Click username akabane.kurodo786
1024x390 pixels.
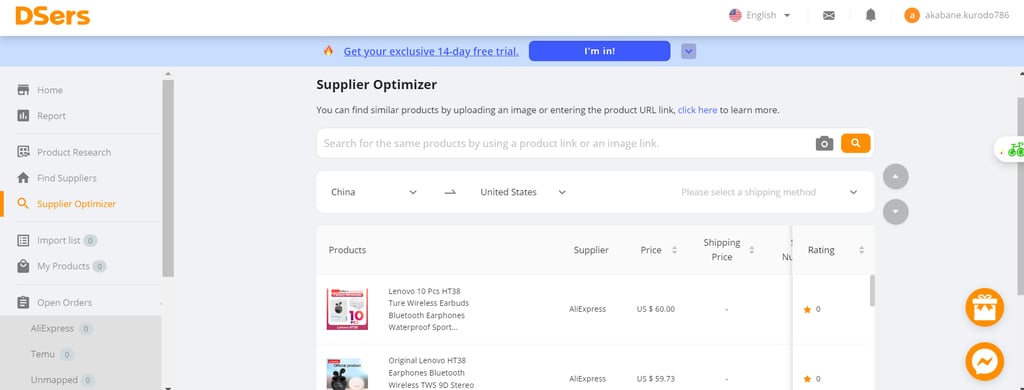coord(967,16)
